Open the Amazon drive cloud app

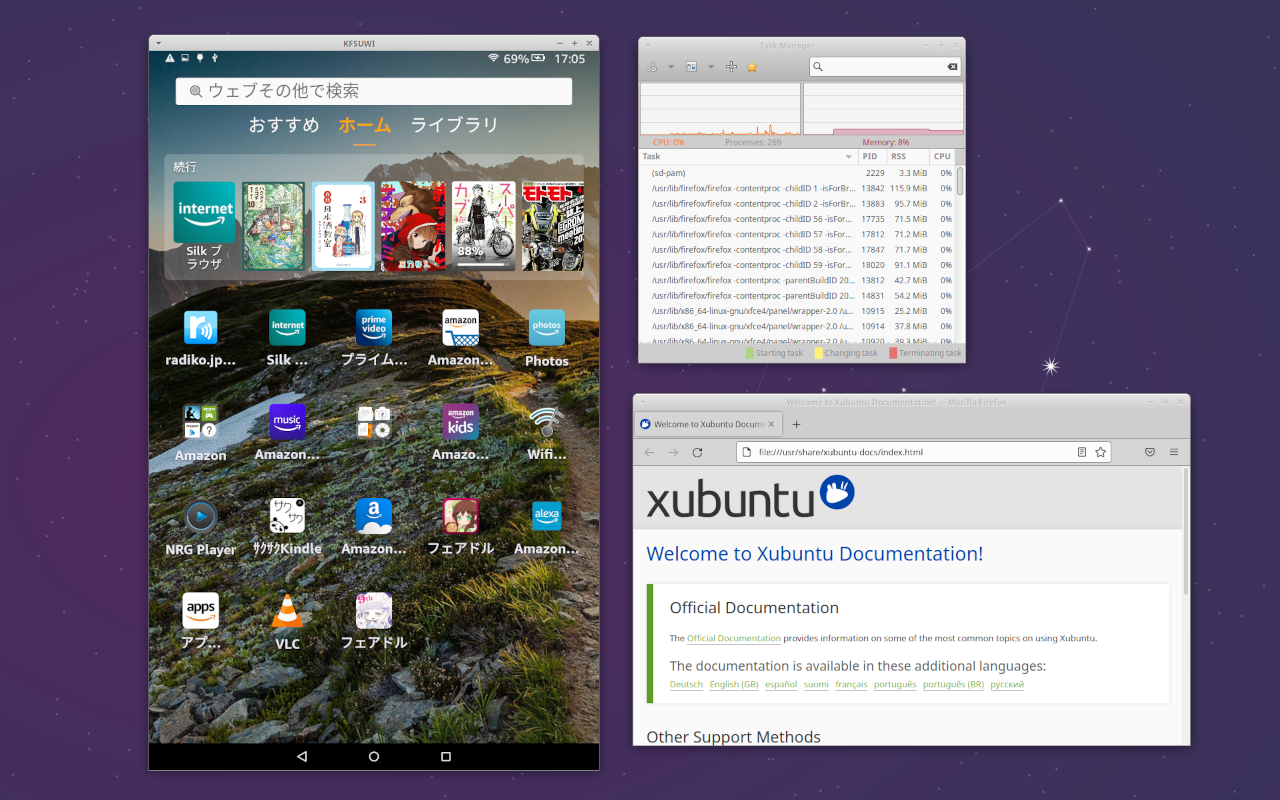(374, 516)
